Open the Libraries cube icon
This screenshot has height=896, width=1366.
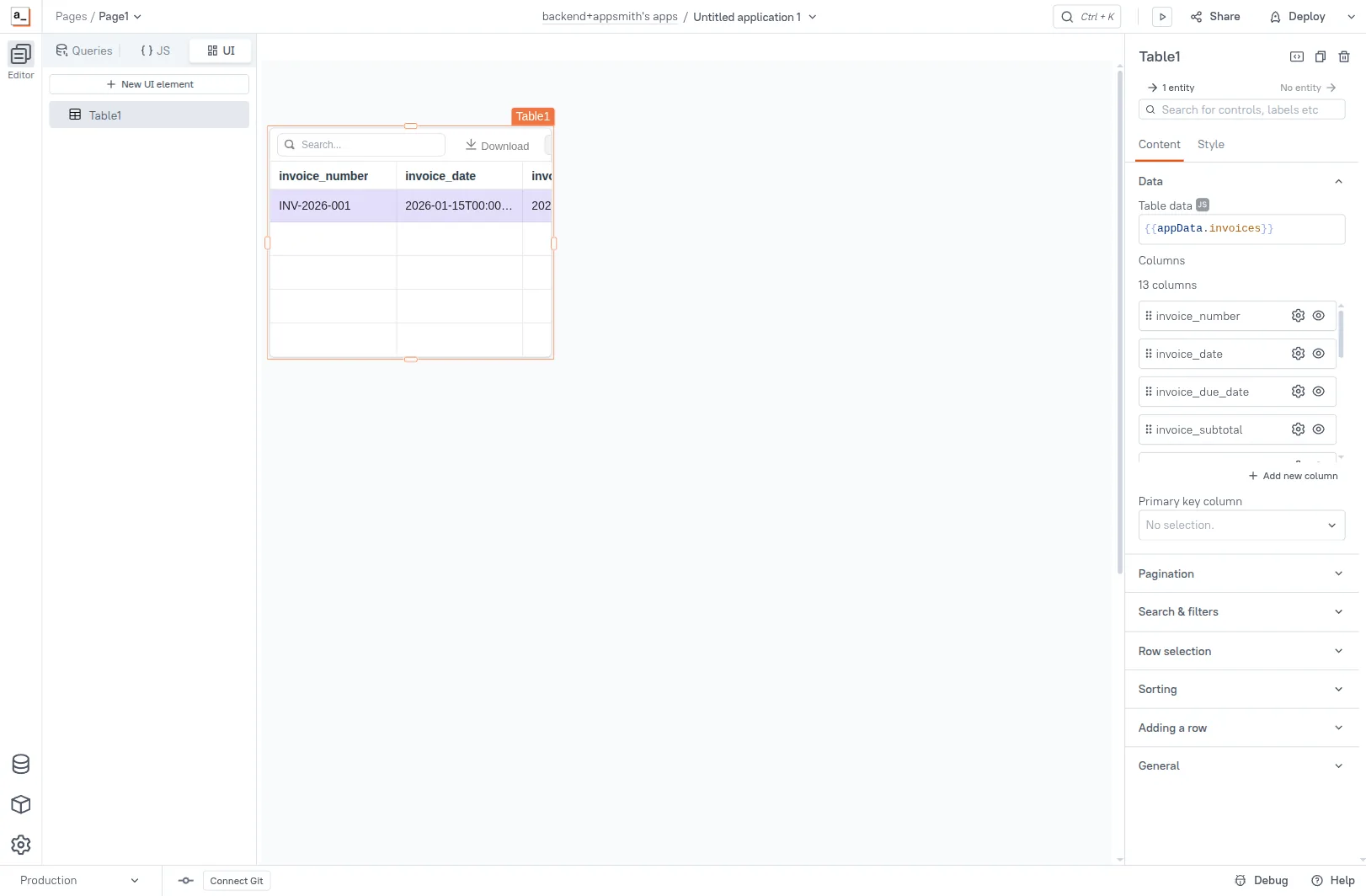(21, 804)
